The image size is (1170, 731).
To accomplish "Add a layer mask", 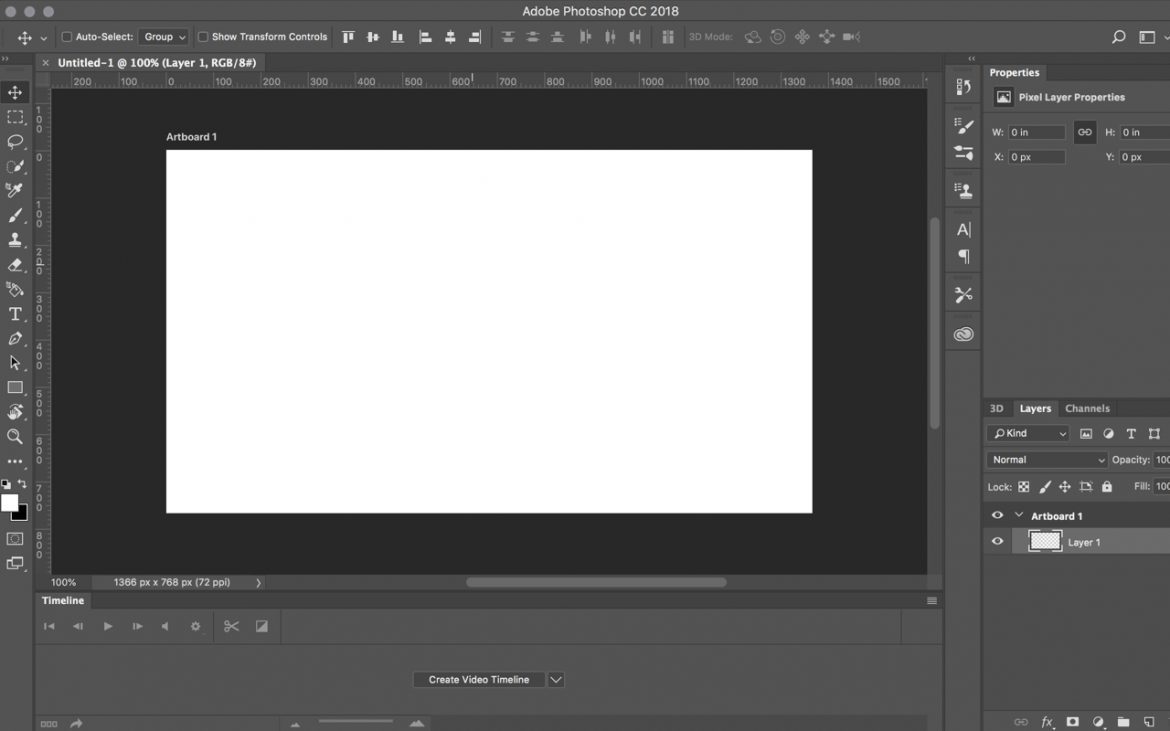I will click(1072, 721).
